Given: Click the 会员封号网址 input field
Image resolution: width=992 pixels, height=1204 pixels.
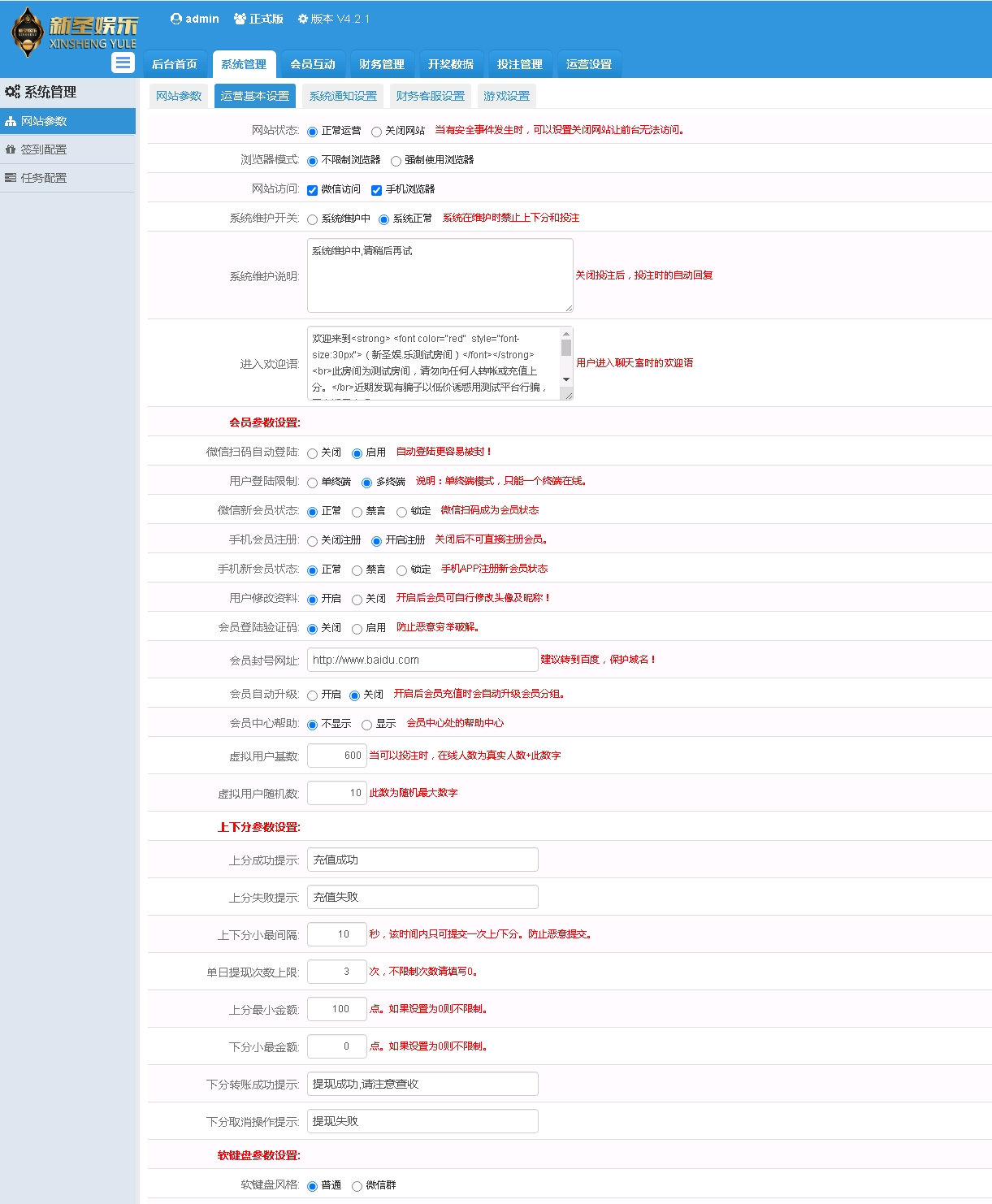Looking at the screenshot, I should (422, 660).
